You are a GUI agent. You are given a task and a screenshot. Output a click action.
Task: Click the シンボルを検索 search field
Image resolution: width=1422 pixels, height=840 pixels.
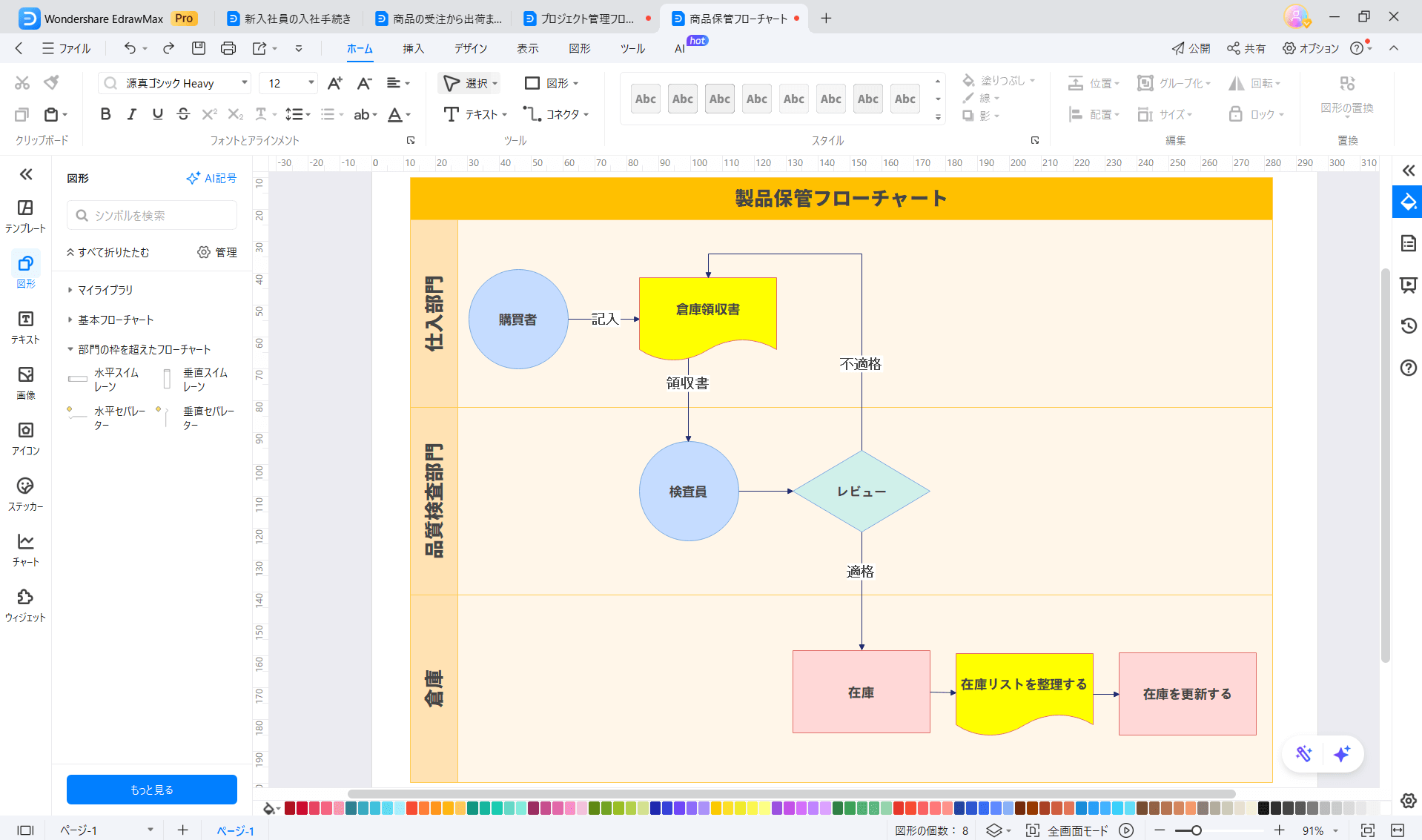coord(152,215)
